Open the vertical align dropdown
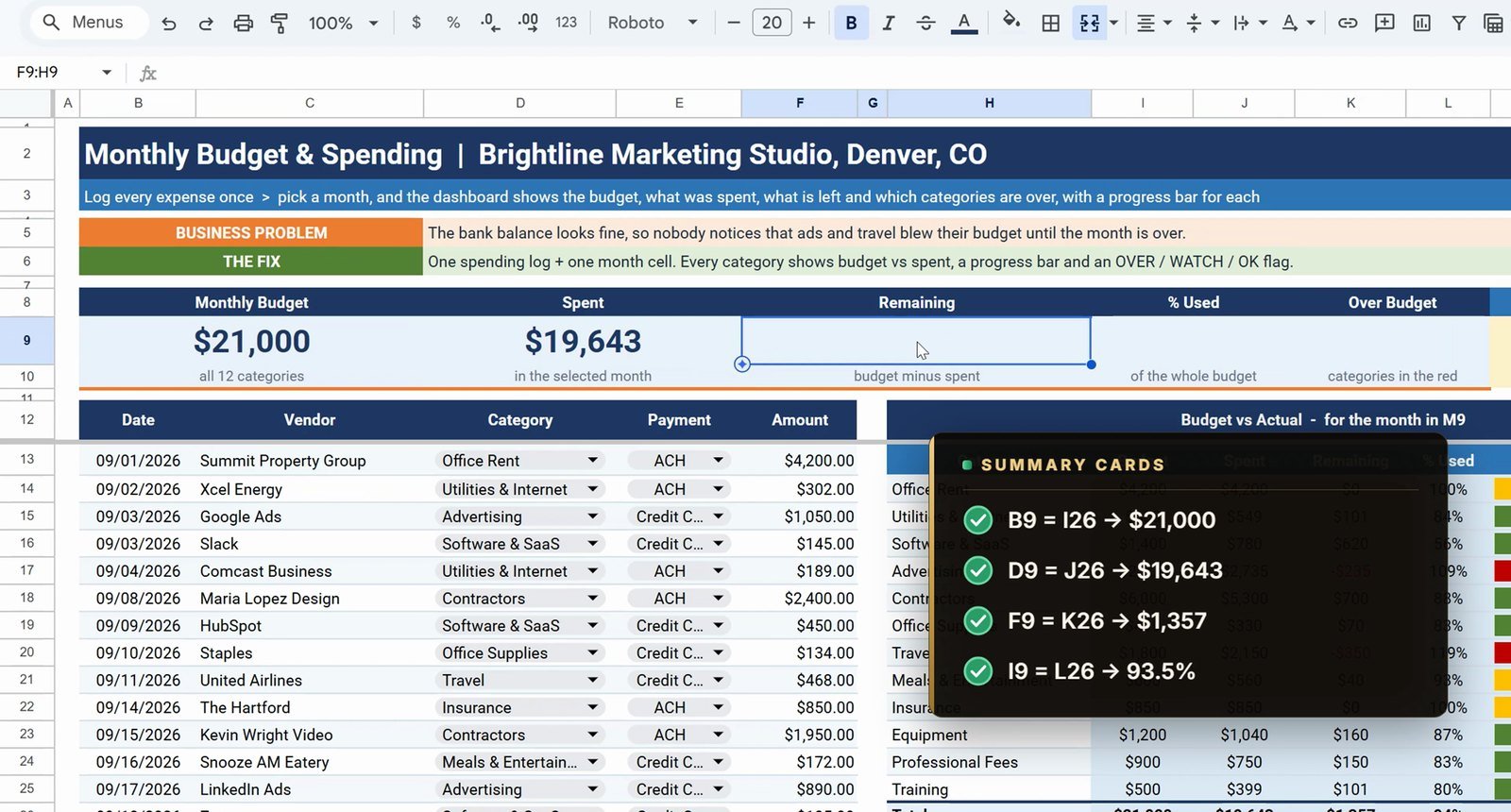The height and width of the screenshot is (812, 1511). click(1202, 23)
